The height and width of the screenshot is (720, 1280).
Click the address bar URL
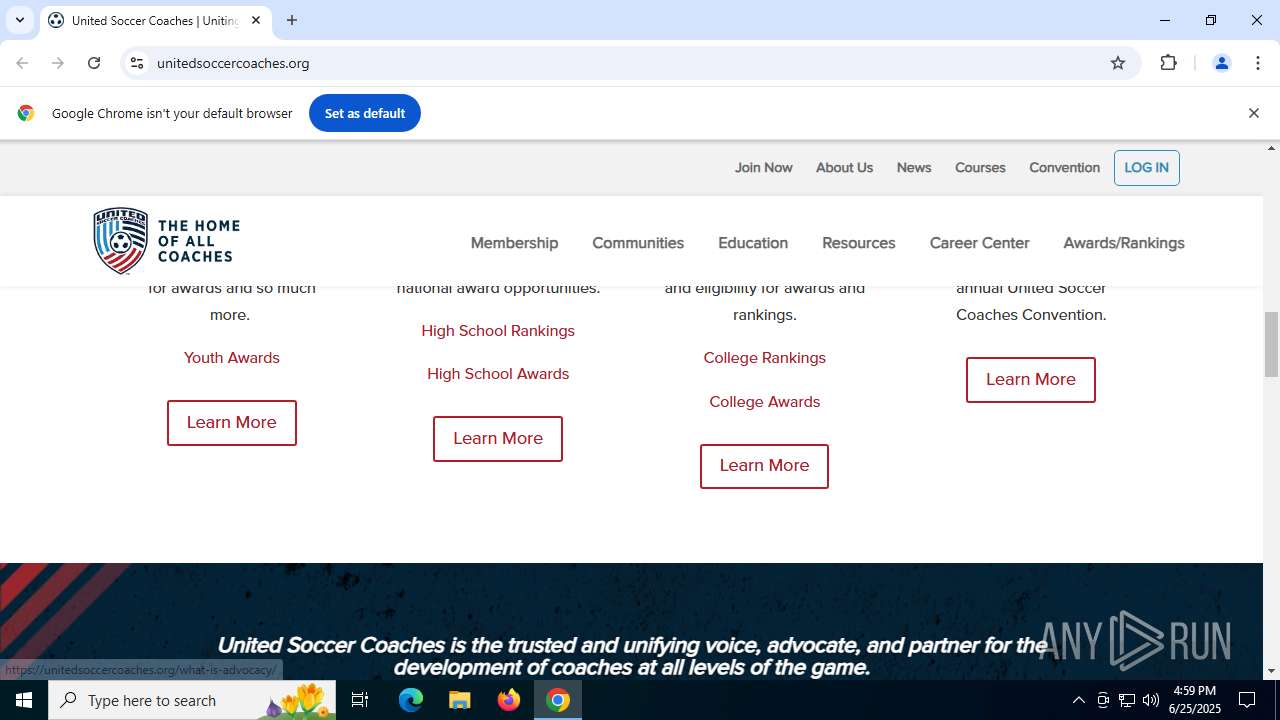pyautogui.click(x=233, y=63)
